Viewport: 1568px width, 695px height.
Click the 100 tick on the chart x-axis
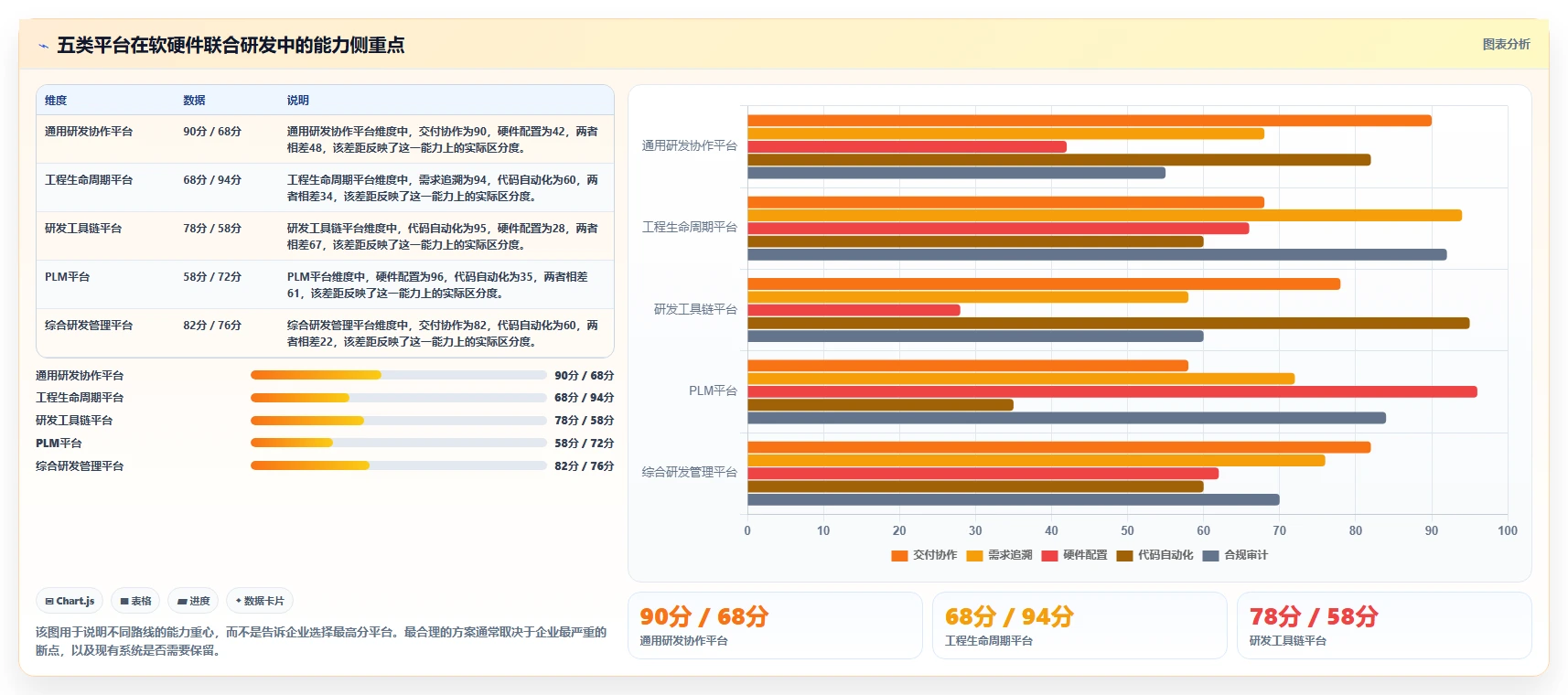tap(1508, 530)
